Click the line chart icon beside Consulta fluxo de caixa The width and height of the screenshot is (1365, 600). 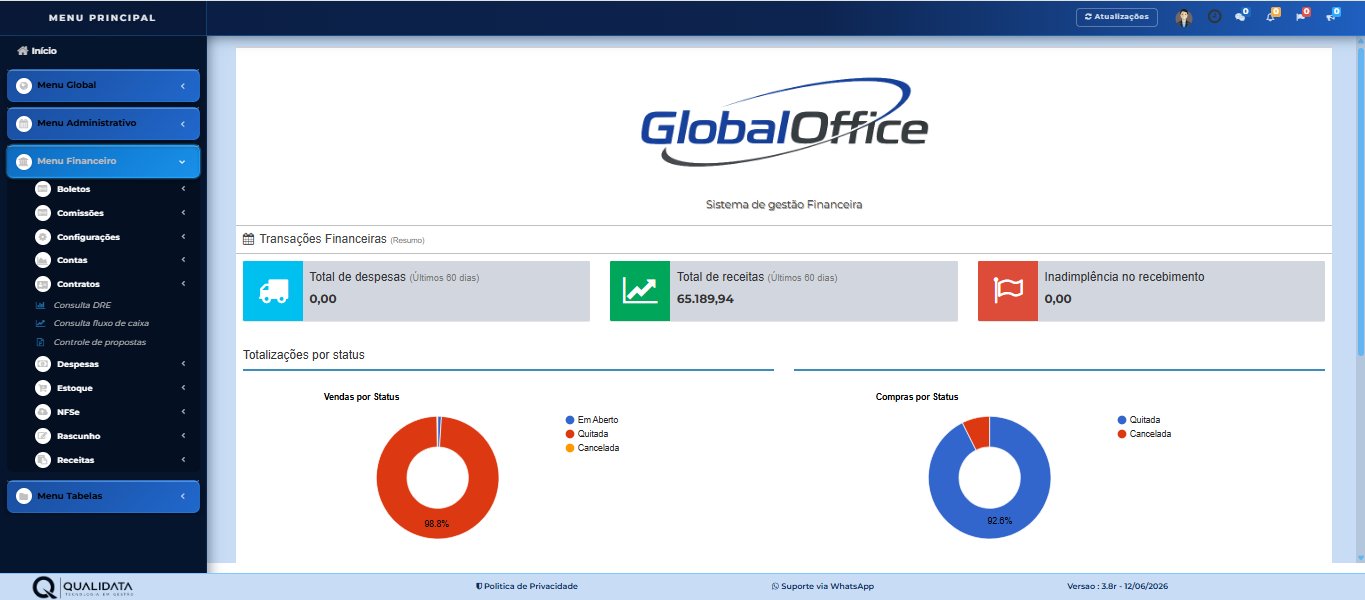point(40,323)
